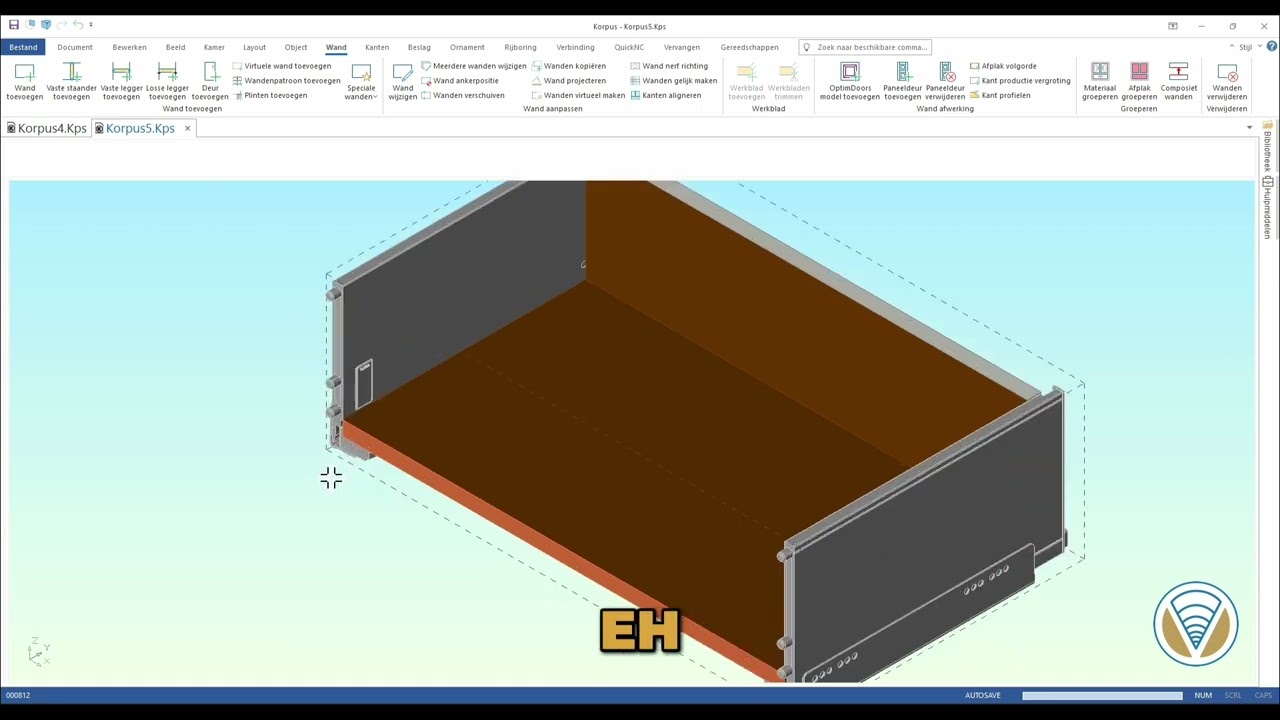The image size is (1280, 720).
Task: Open the Wand wijzigen tool
Action: [403, 81]
